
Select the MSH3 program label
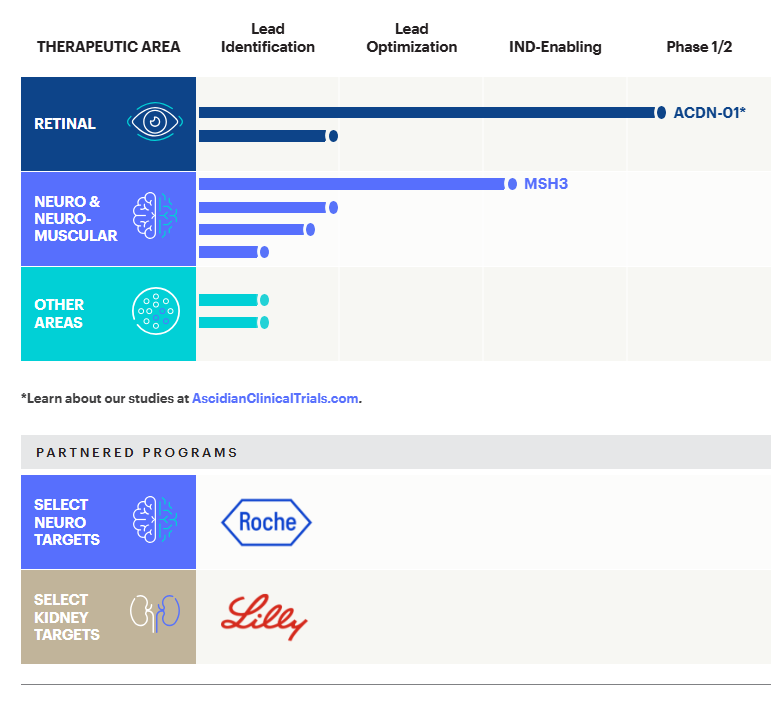pos(546,184)
